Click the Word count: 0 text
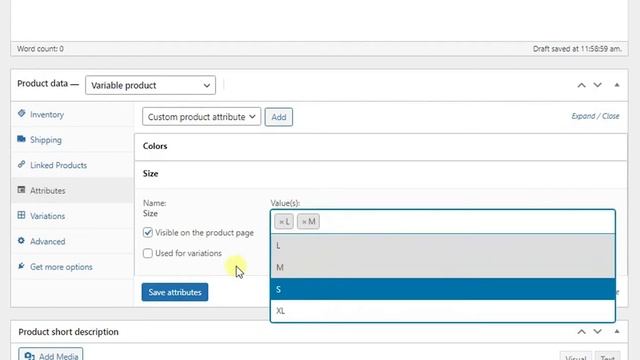This screenshot has width=640, height=360. click(40, 49)
